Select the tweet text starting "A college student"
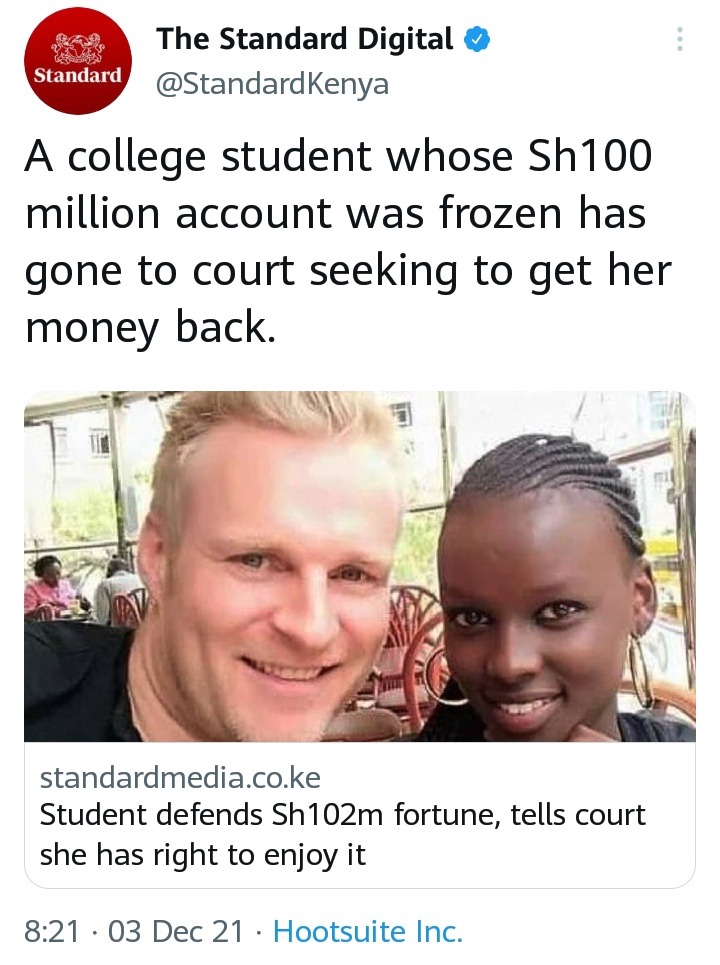The height and width of the screenshot is (965, 720). tap(348, 242)
